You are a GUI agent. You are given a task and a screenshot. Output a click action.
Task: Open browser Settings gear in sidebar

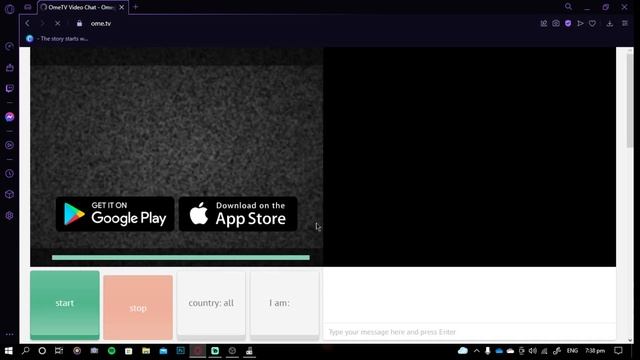9,216
